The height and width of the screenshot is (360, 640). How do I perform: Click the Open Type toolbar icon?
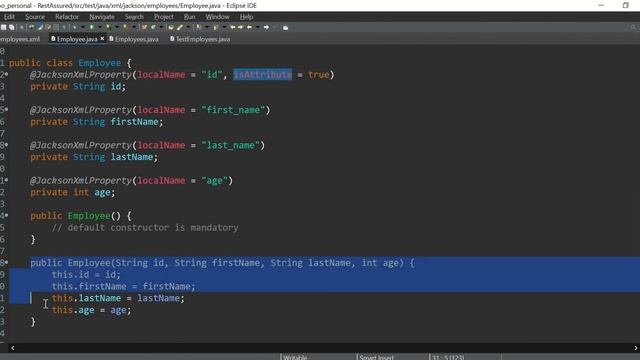click(170, 27)
